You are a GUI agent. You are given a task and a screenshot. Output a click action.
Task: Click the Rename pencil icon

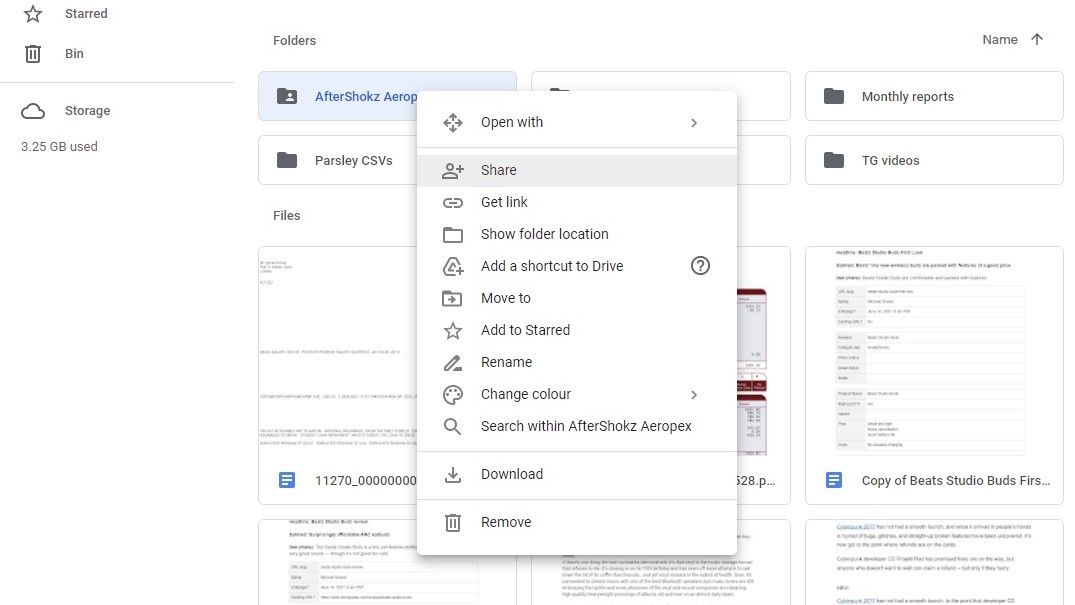pyautogui.click(x=452, y=362)
